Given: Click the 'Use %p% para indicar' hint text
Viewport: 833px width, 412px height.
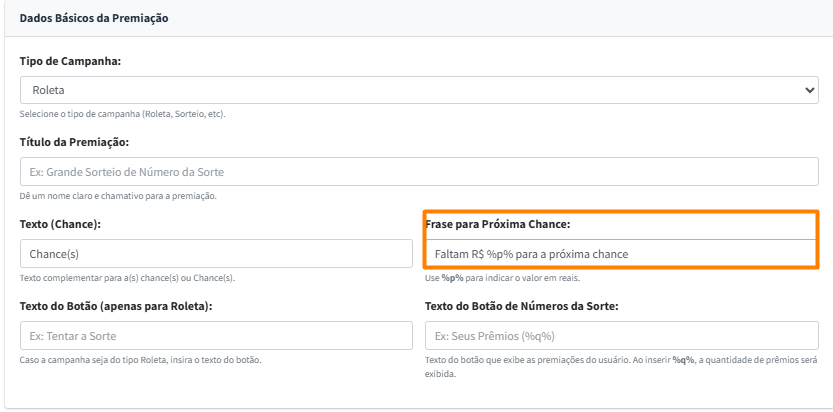Looking at the screenshot, I should 505,277.
